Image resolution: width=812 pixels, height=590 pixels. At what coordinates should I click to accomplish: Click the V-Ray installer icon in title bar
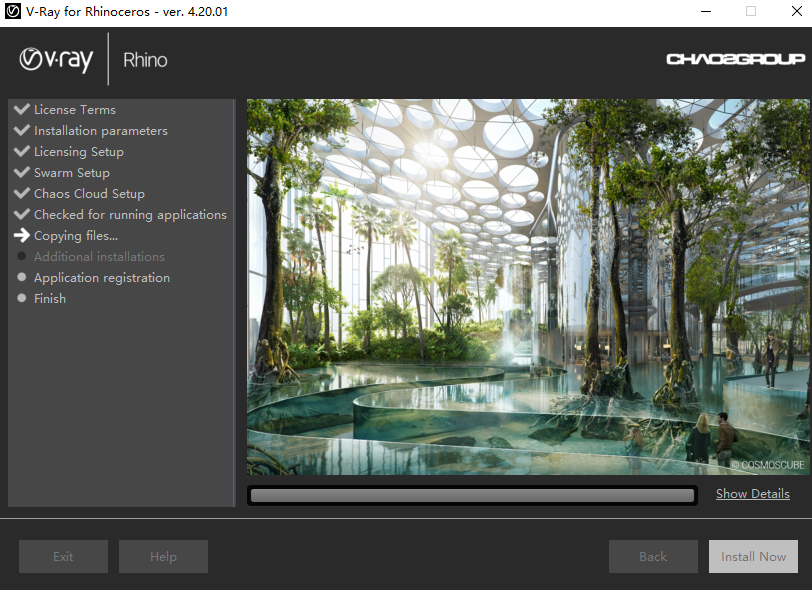(x=12, y=11)
